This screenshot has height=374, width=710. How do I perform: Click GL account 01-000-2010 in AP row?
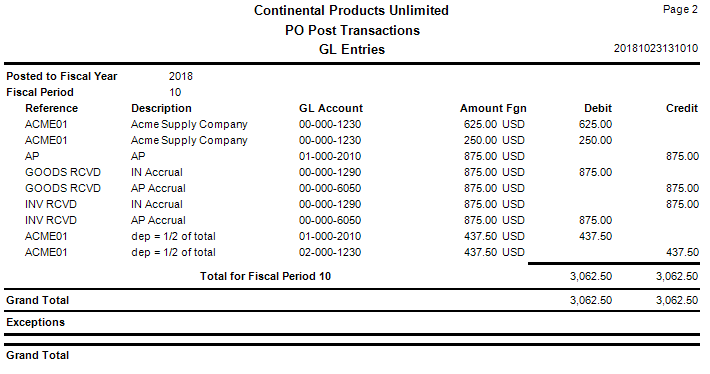point(330,156)
